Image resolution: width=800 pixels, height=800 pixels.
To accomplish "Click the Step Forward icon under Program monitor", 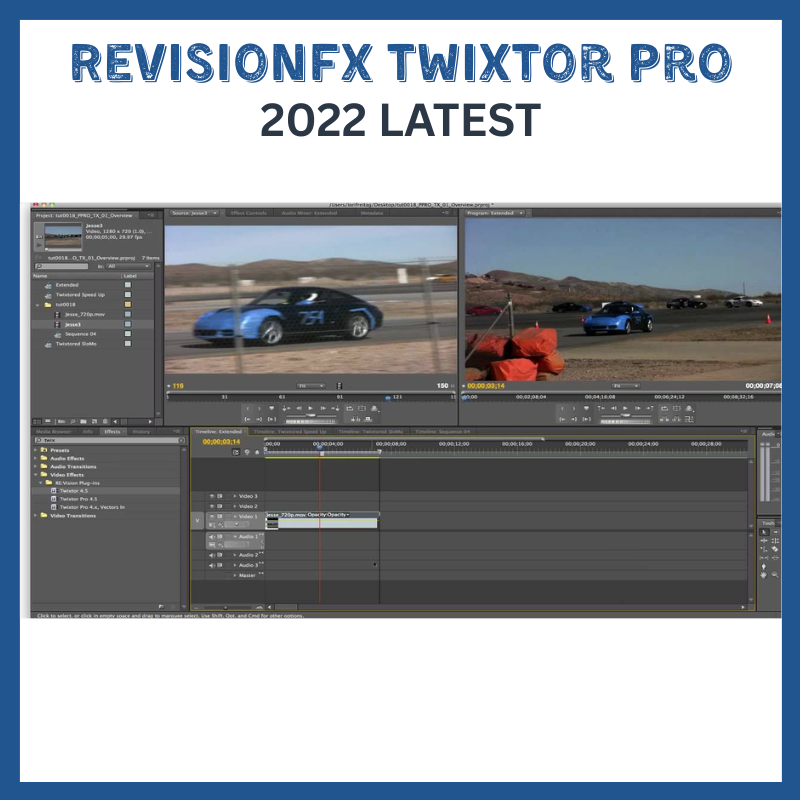I will pos(637,406).
